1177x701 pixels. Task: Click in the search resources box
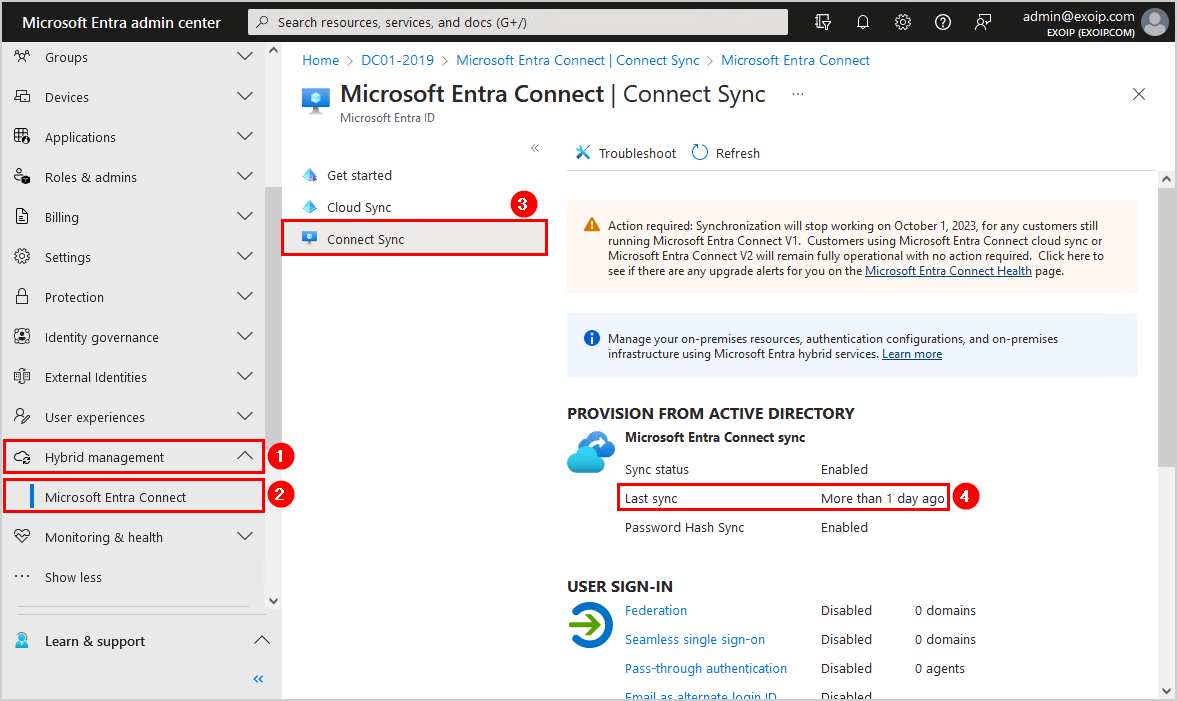pyautogui.click(x=518, y=22)
